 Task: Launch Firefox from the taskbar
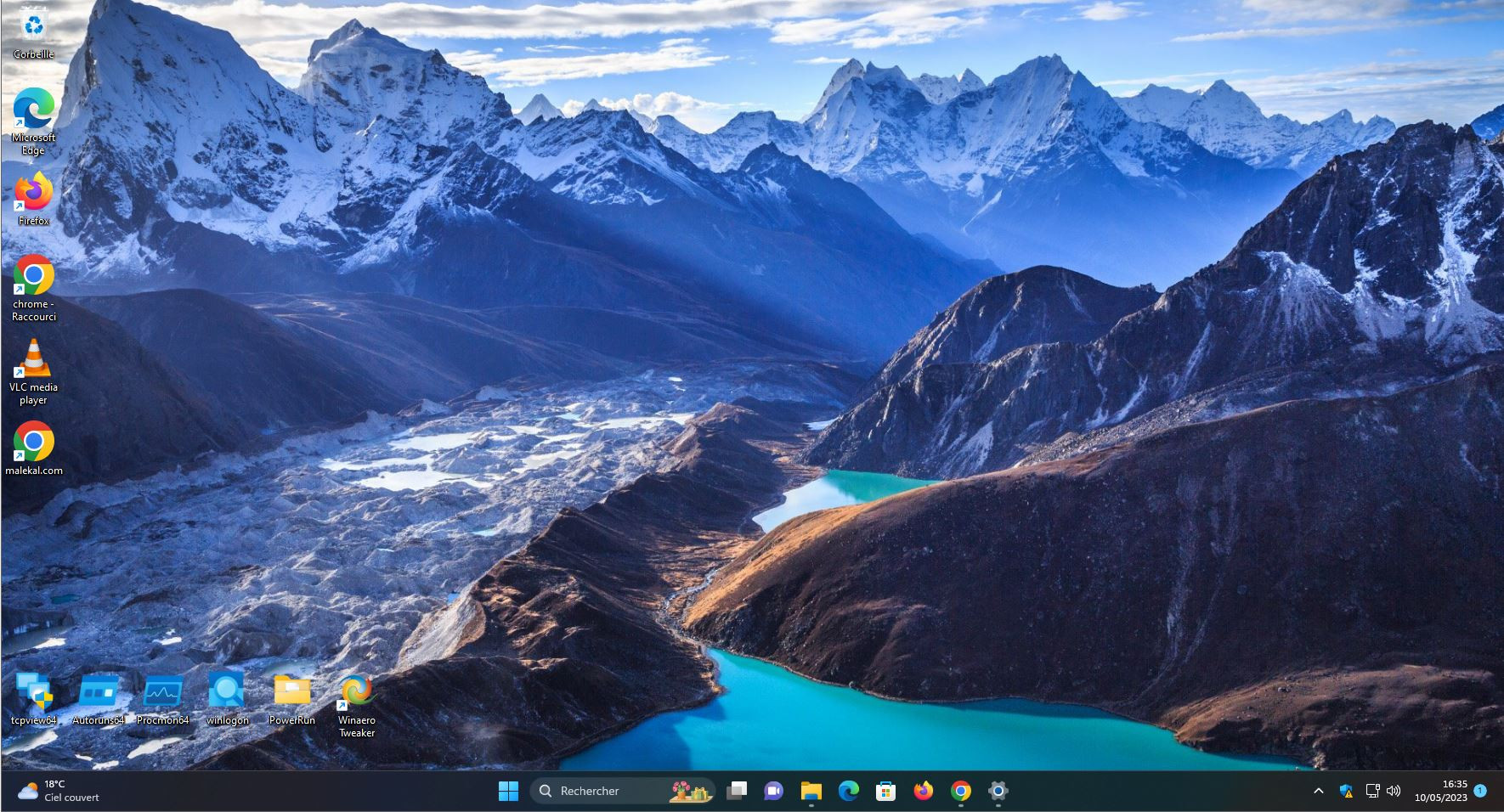point(924,791)
